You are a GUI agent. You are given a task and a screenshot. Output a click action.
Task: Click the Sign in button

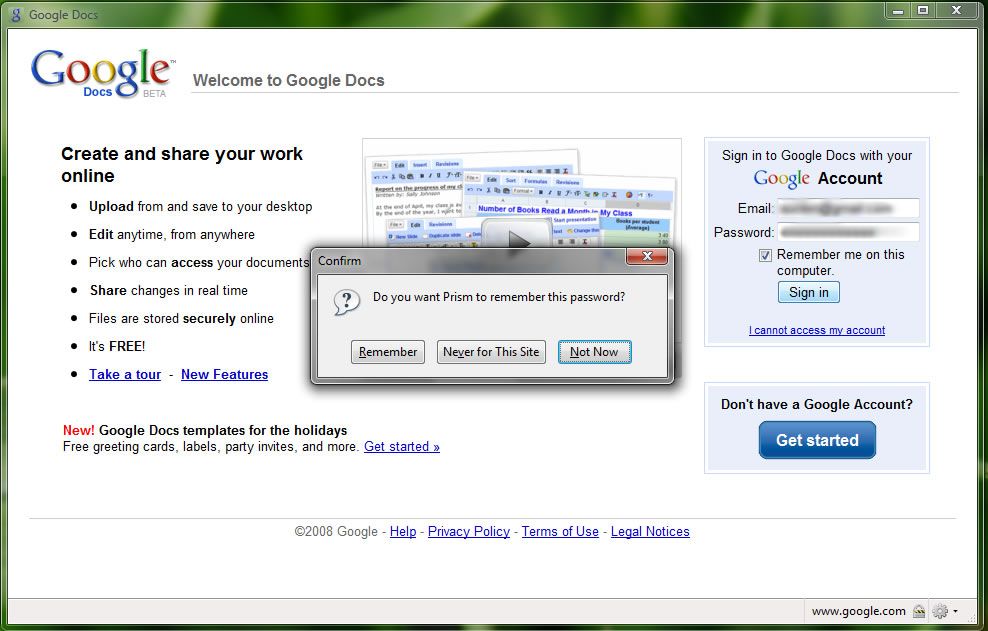coord(808,292)
